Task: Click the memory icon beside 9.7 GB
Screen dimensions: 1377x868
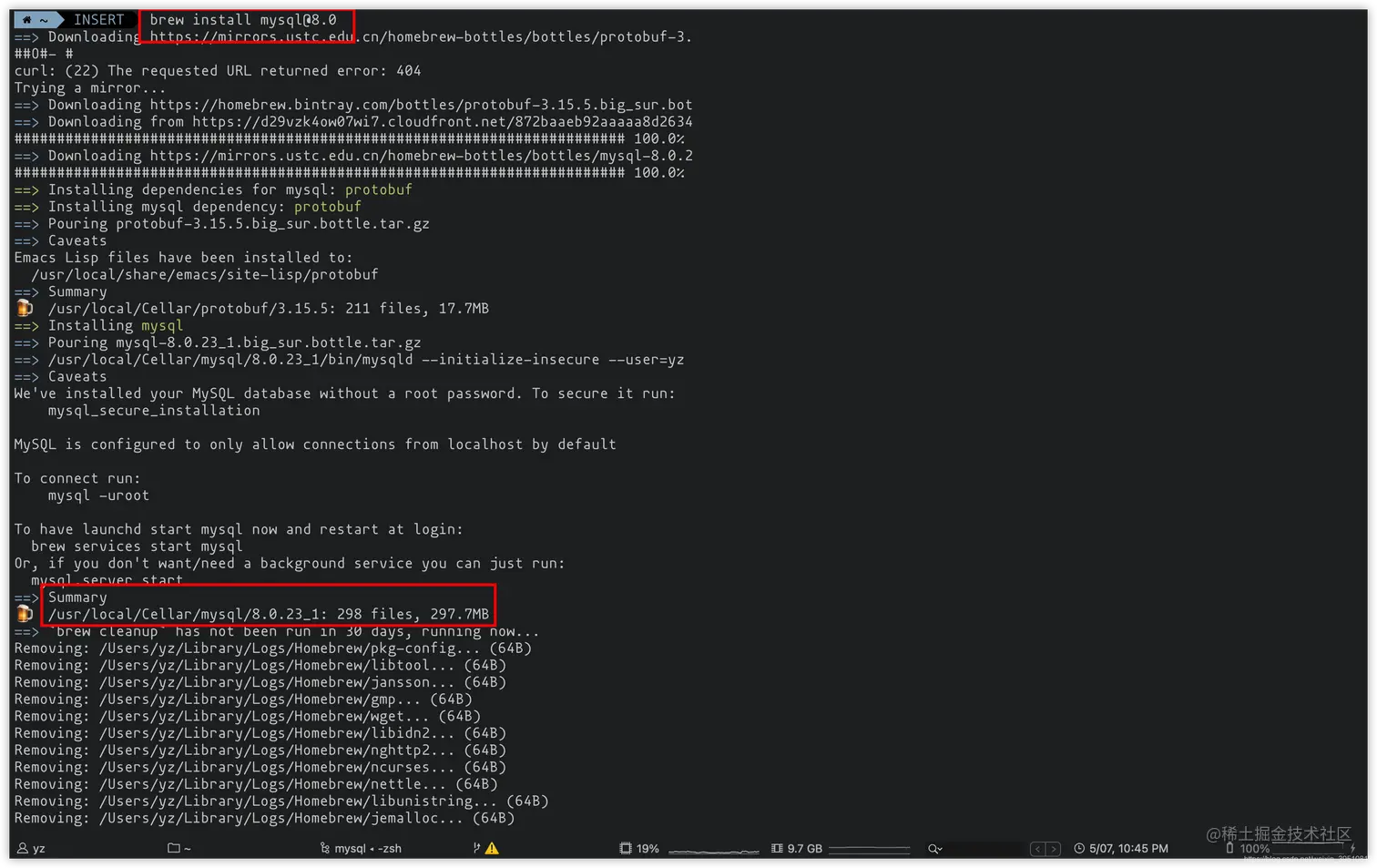Action: [777, 848]
